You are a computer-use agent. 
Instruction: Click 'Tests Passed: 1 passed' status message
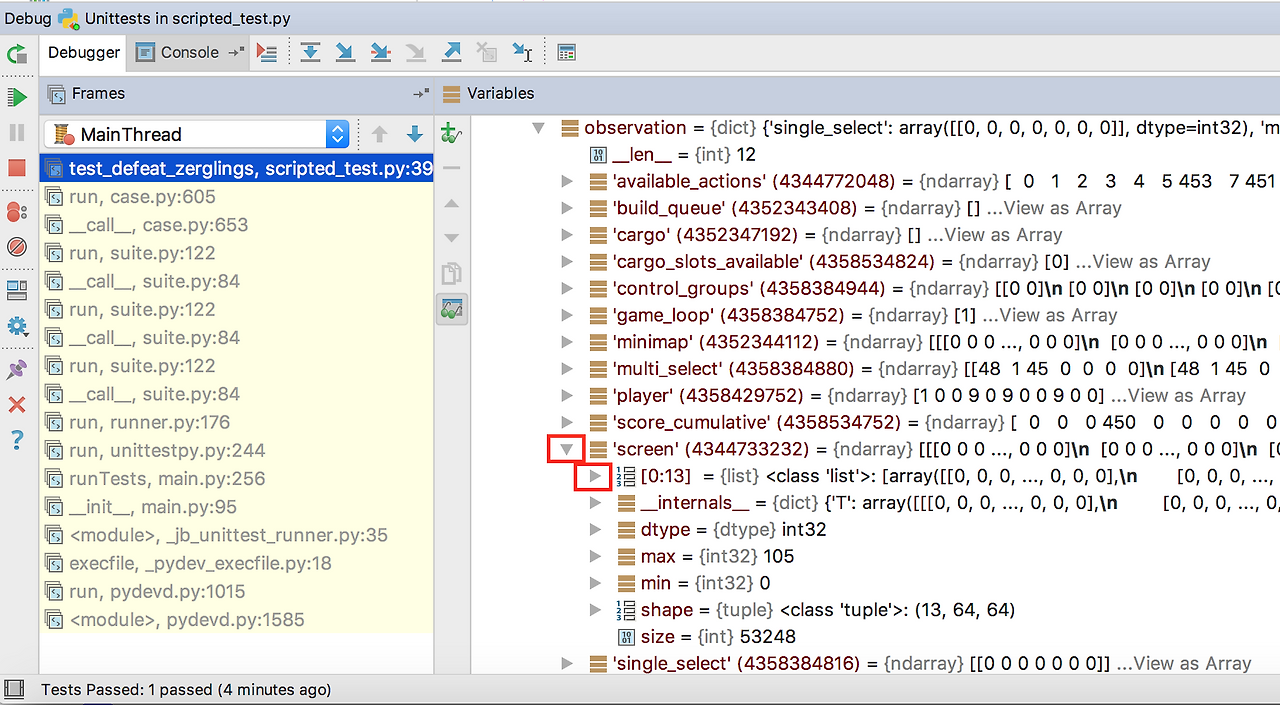point(186,690)
